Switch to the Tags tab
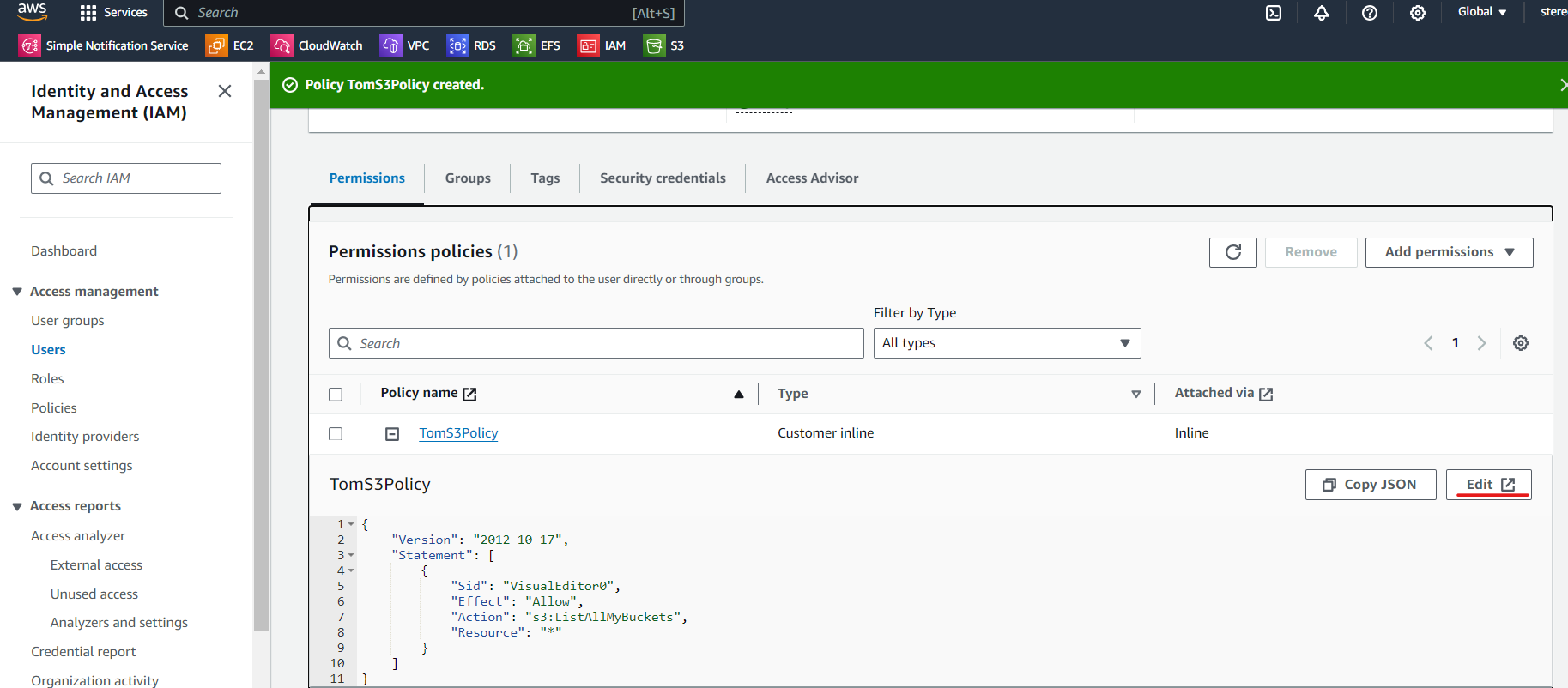The image size is (1568, 688). (545, 178)
